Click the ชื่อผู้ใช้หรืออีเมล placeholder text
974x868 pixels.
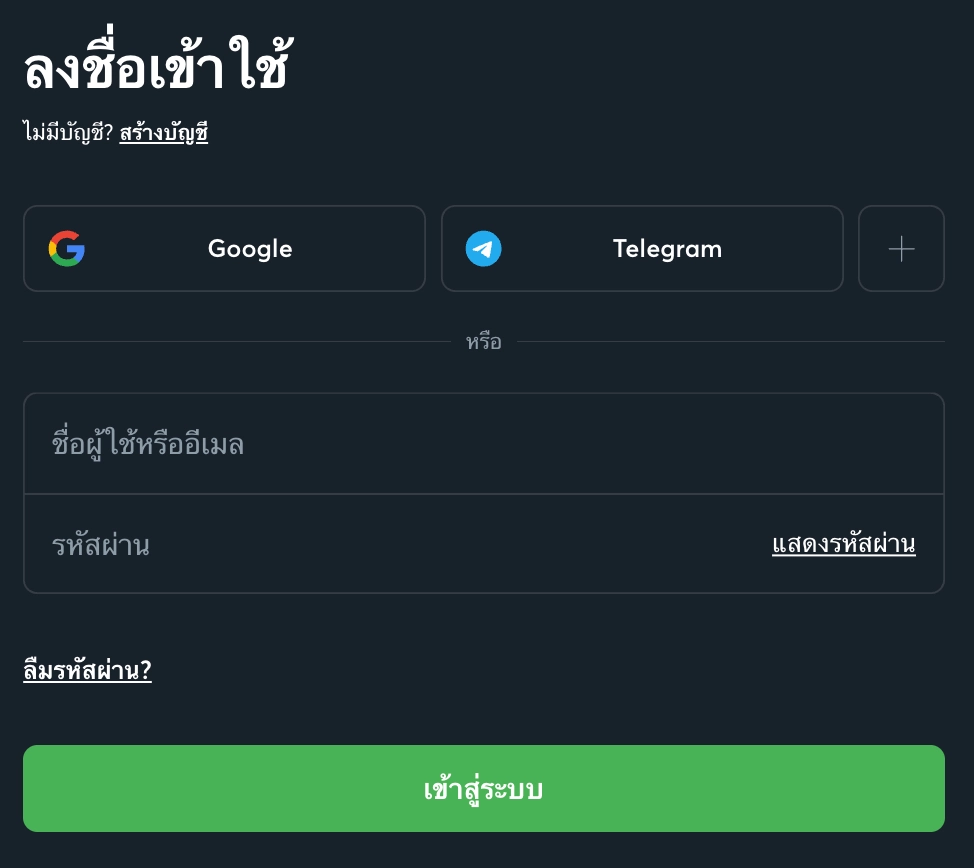pyautogui.click(x=148, y=444)
